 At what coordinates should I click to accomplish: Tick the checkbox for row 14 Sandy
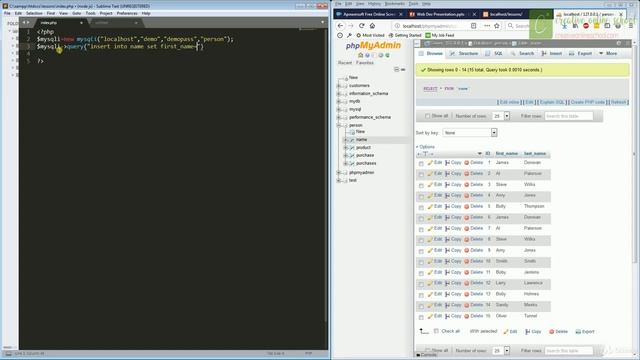click(x=421, y=306)
